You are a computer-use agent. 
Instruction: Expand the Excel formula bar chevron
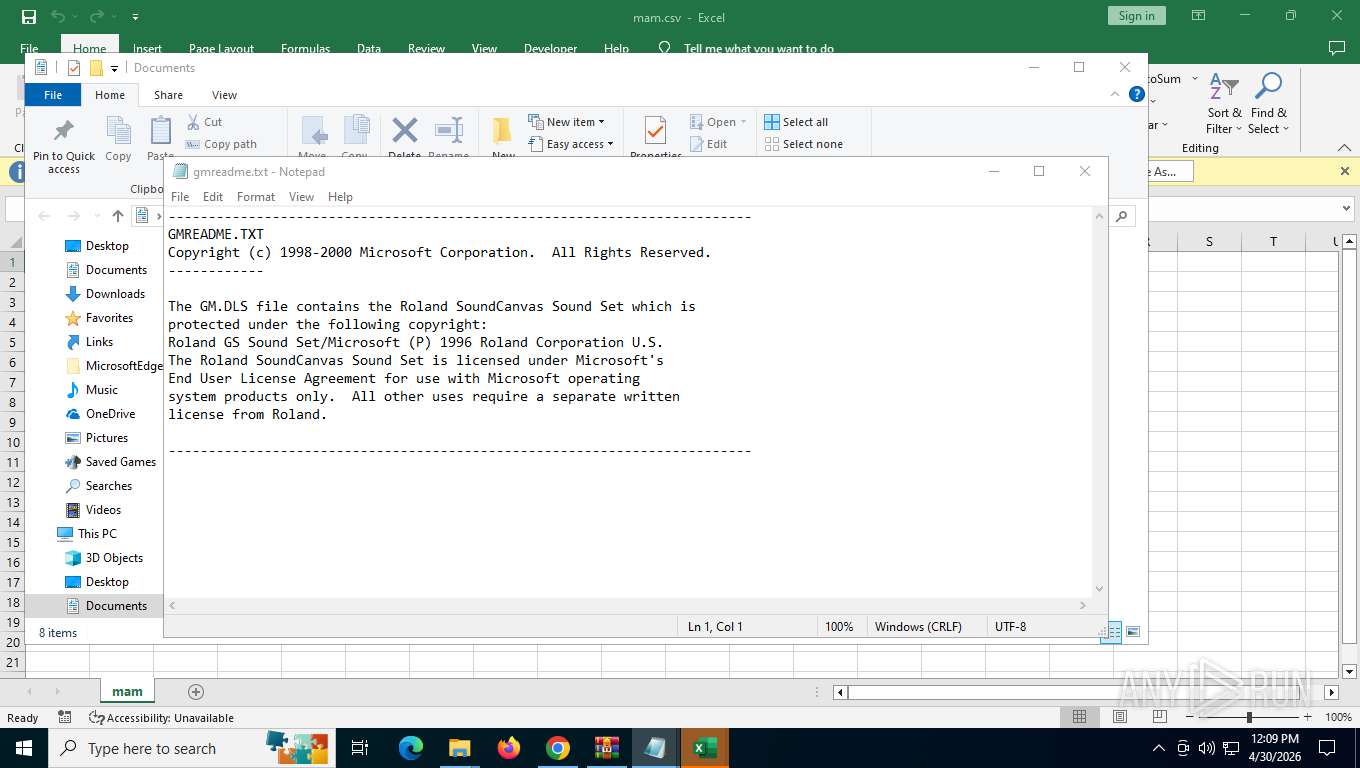1346,209
